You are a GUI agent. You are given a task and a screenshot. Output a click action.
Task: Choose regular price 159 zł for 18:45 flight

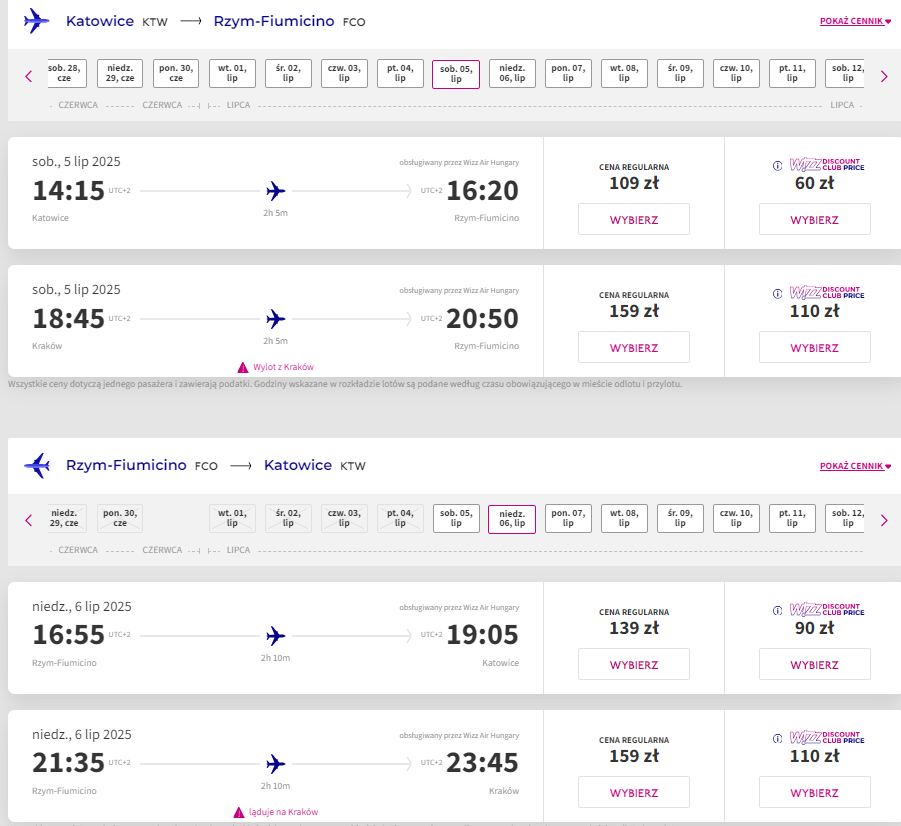tap(634, 347)
